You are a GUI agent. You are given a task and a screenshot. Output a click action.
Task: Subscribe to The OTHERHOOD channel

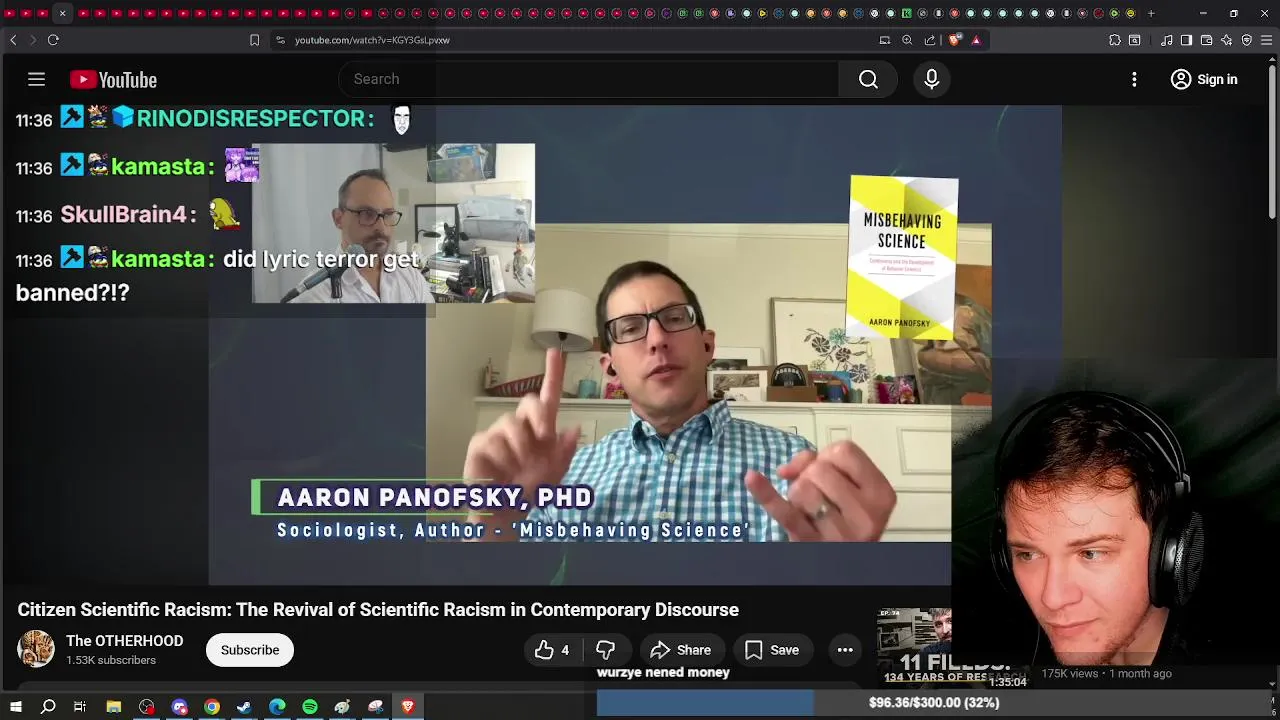(x=250, y=650)
